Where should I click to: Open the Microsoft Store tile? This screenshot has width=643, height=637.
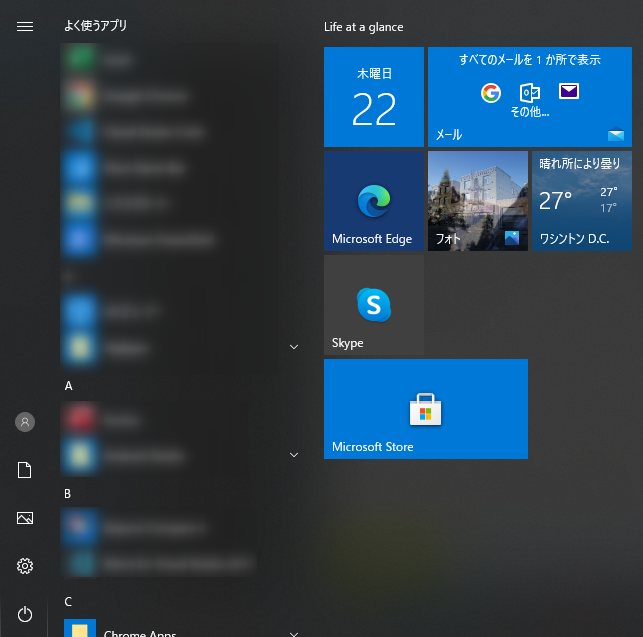point(426,409)
